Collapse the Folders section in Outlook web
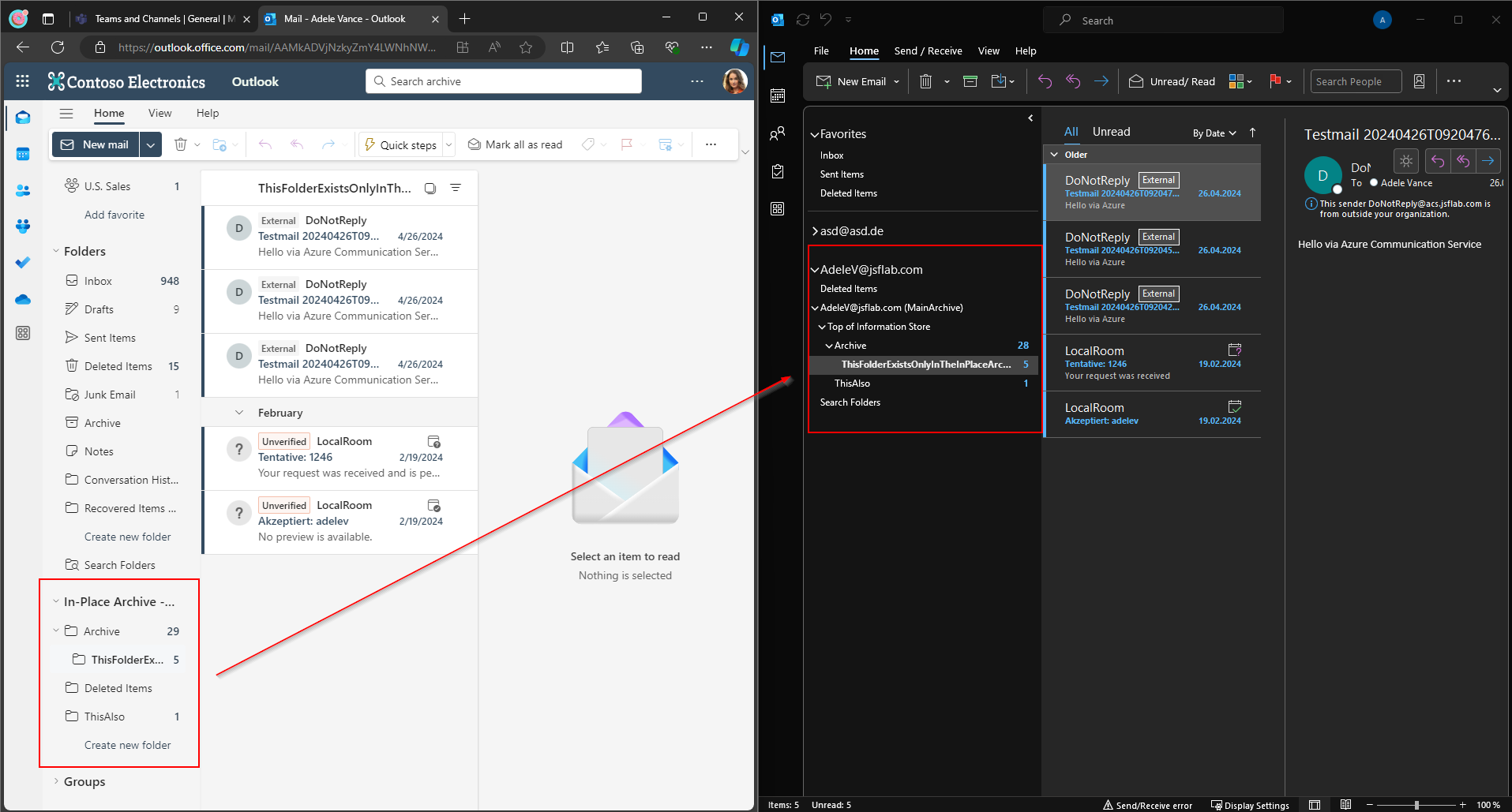This screenshot has height=812, width=1512. tap(56, 251)
